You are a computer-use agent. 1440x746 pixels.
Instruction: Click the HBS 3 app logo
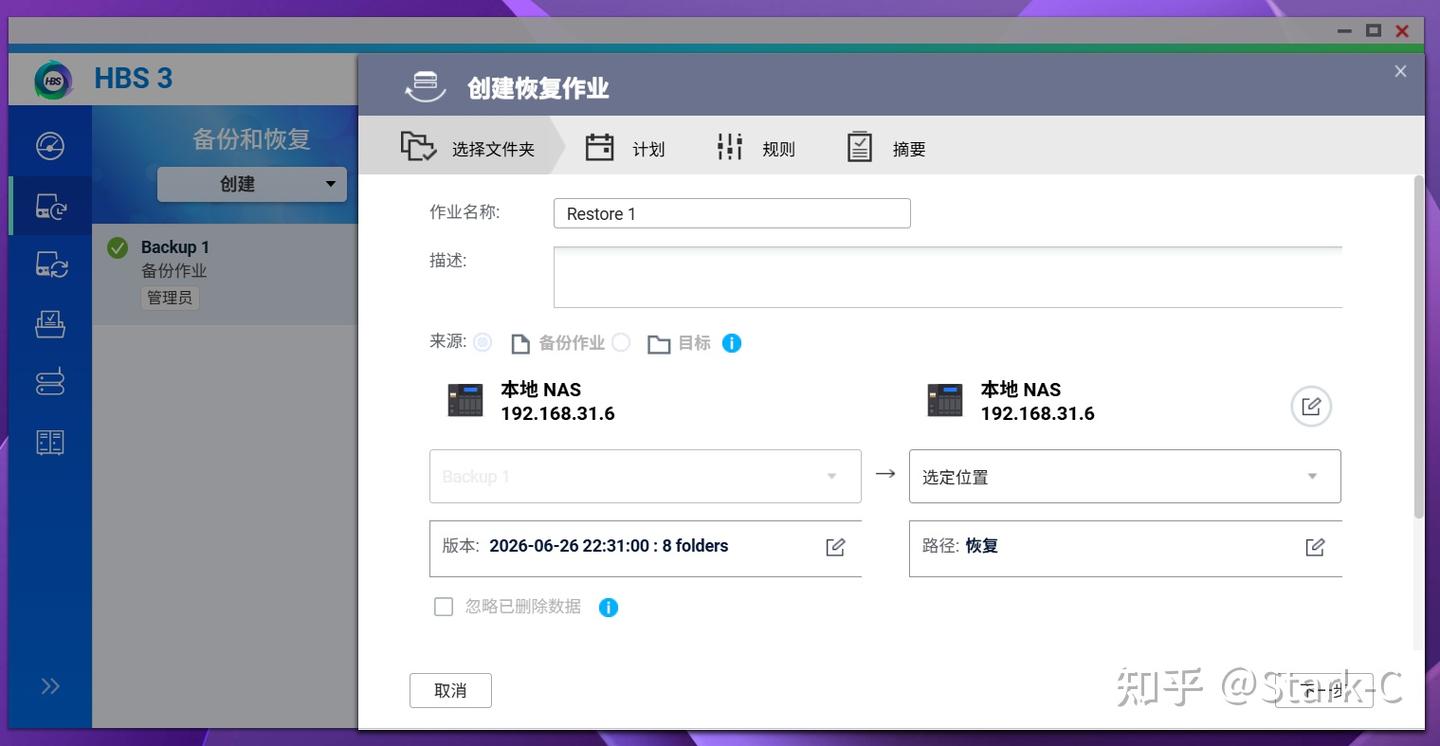coord(53,80)
